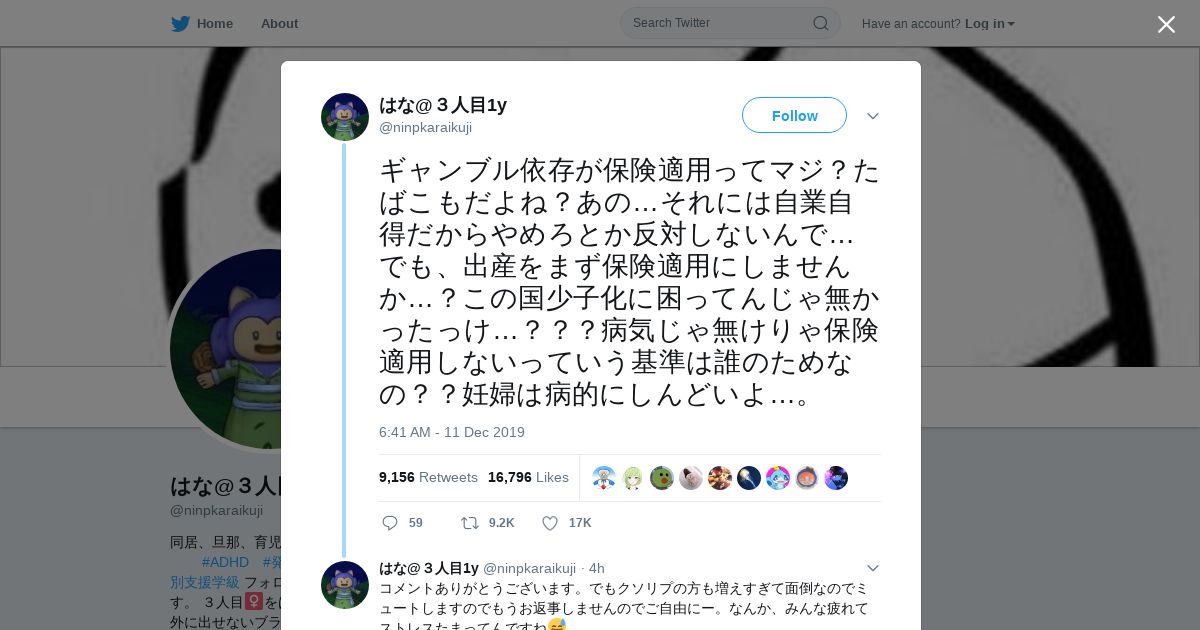Click the Twitter bird Home icon

[180, 23]
